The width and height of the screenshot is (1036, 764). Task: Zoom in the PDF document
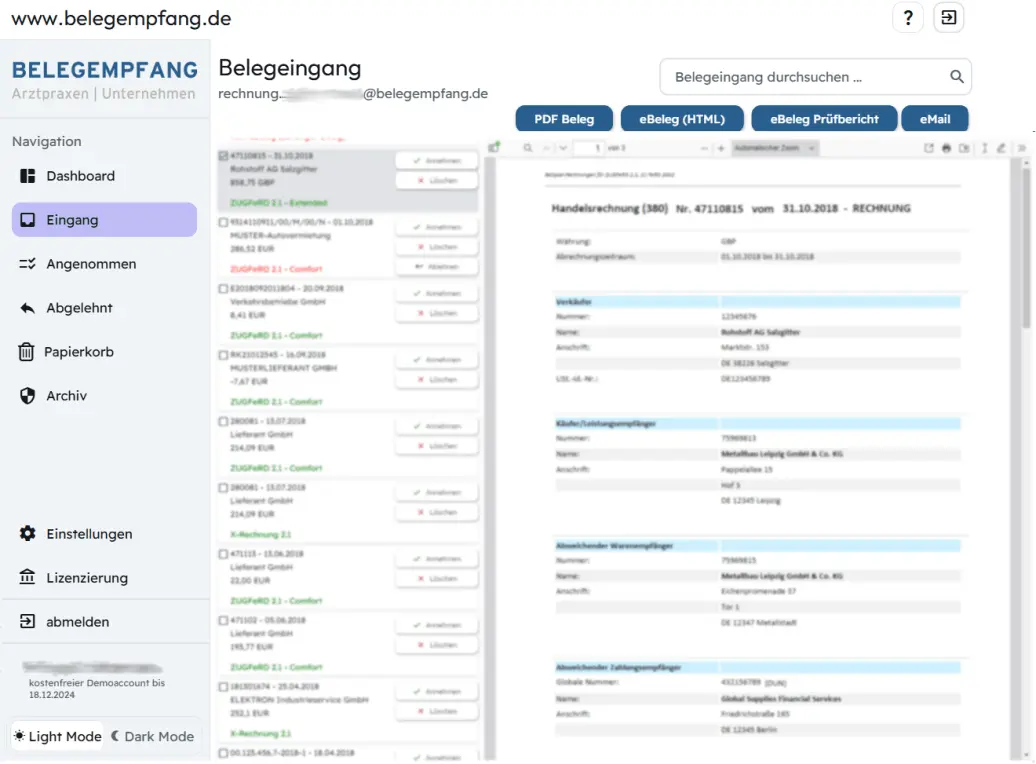pyautogui.click(x=721, y=148)
